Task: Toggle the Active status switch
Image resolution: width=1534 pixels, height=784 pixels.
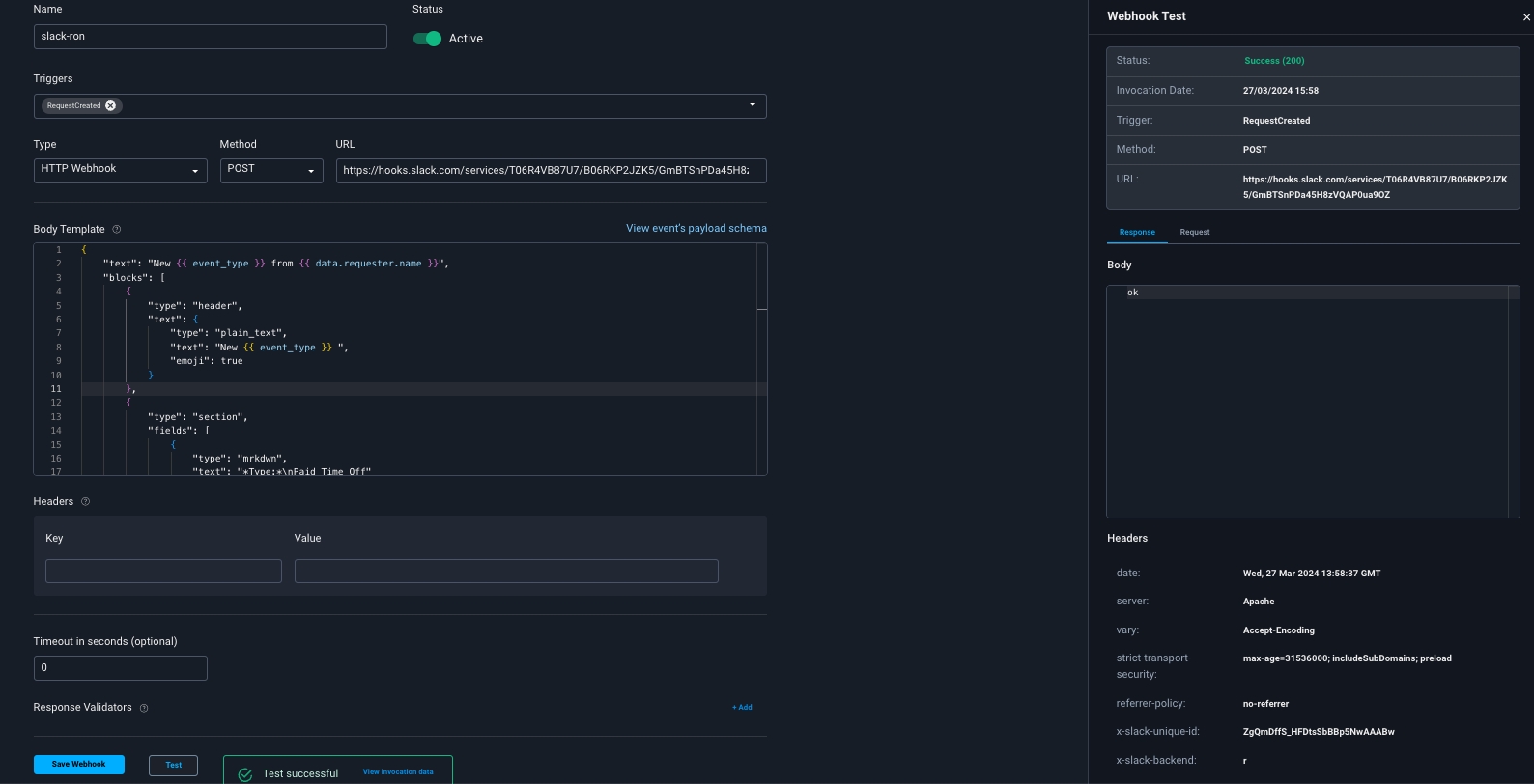Action: 427,39
